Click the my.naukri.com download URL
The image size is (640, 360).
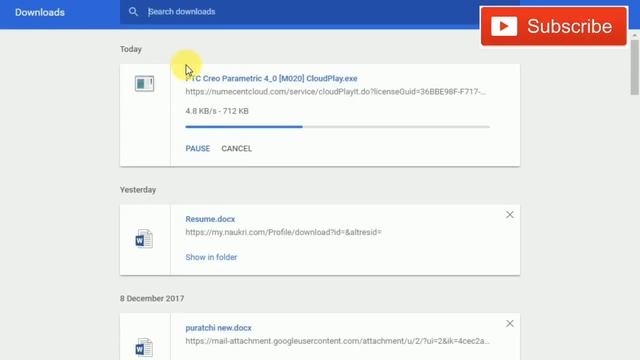(283, 232)
